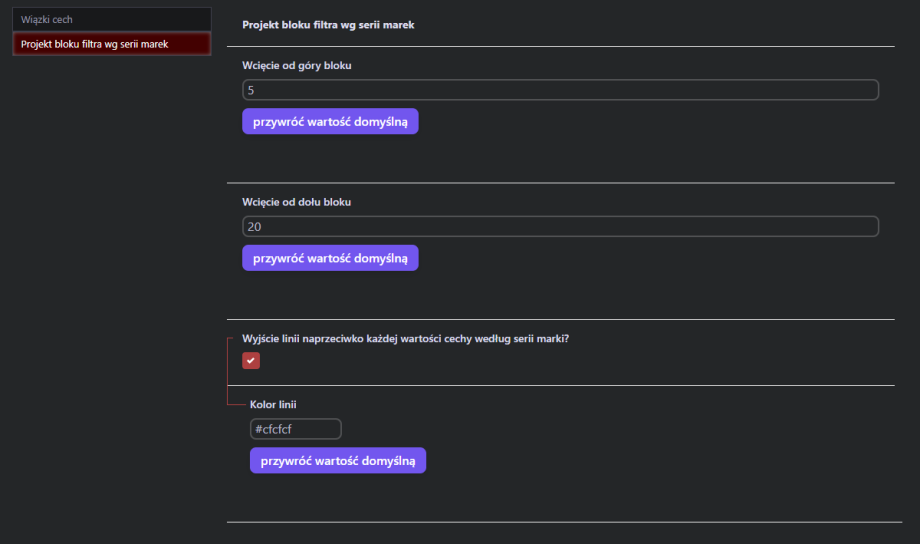Uncheck the Wyjście linii checkbox
The width and height of the screenshot is (920, 544).
click(x=251, y=360)
